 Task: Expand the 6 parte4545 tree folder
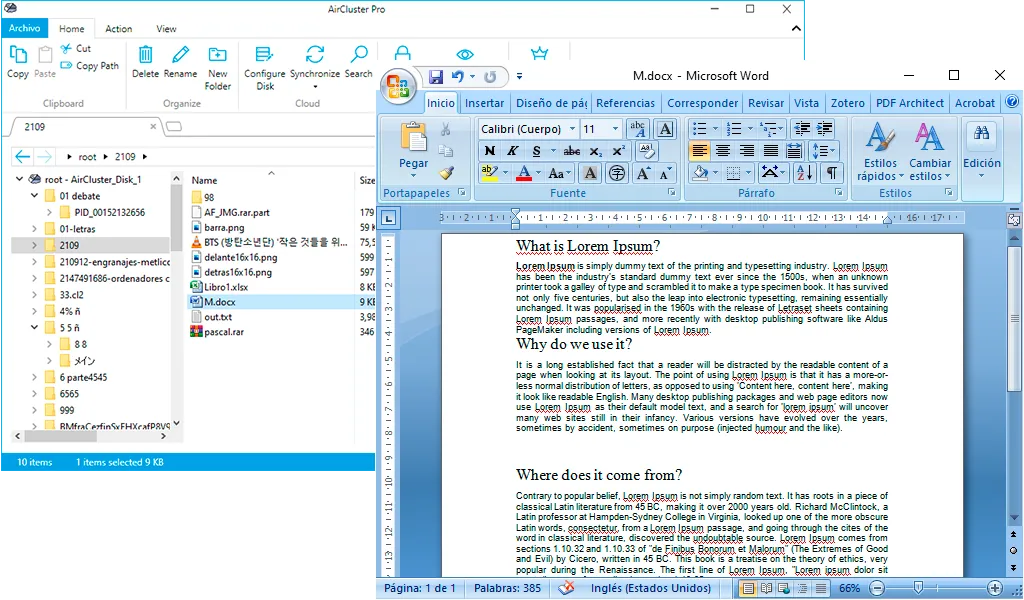(x=35, y=377)
